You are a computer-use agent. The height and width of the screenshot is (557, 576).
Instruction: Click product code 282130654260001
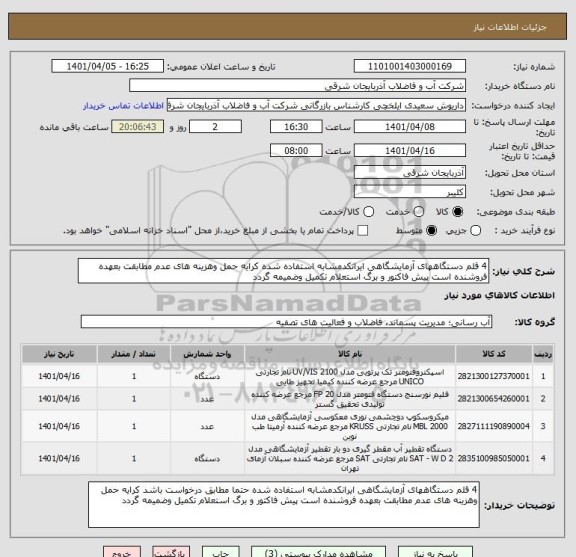click(x=493, y=399)
